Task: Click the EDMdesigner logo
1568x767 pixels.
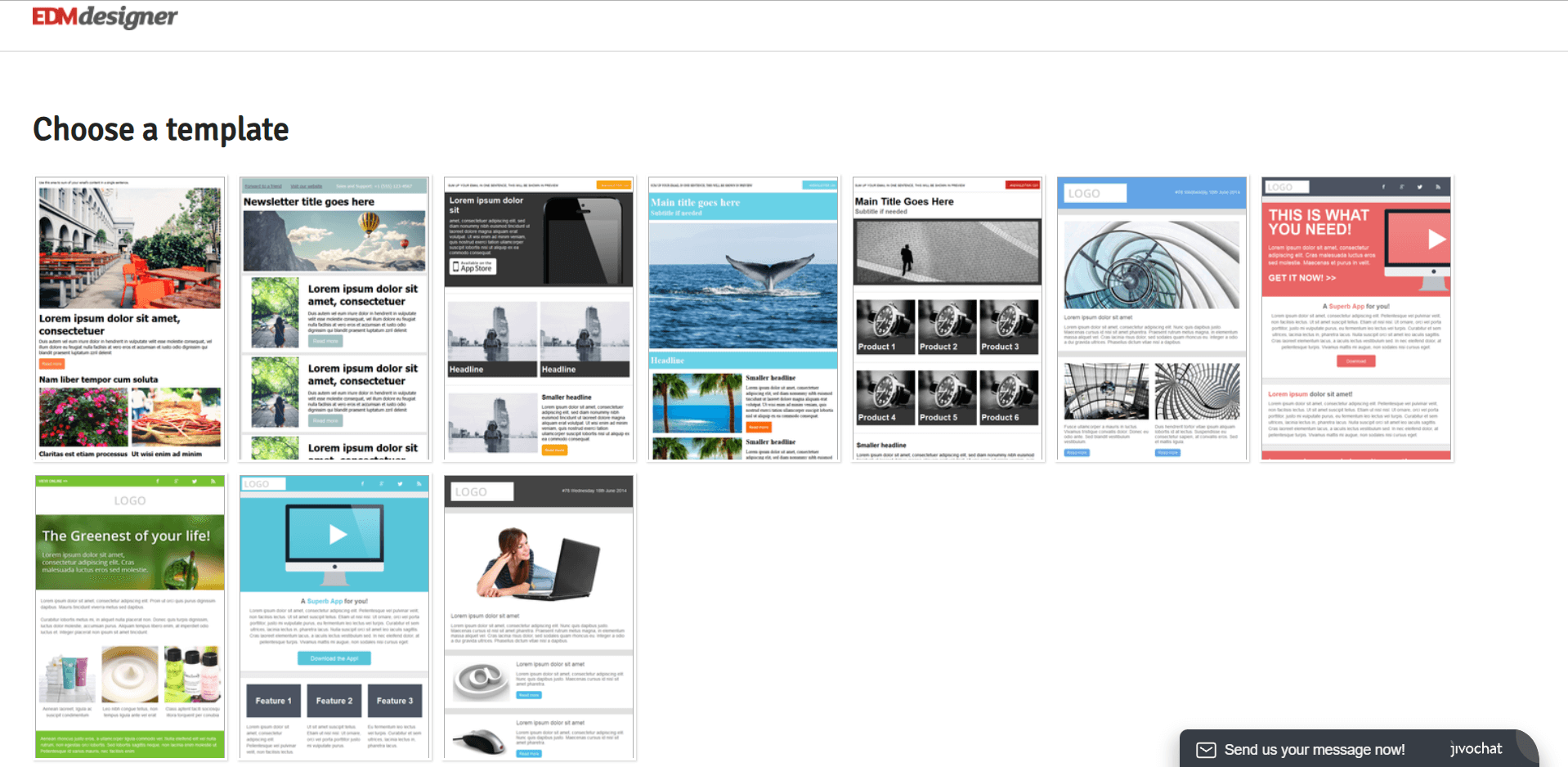Action: (105, 16)
